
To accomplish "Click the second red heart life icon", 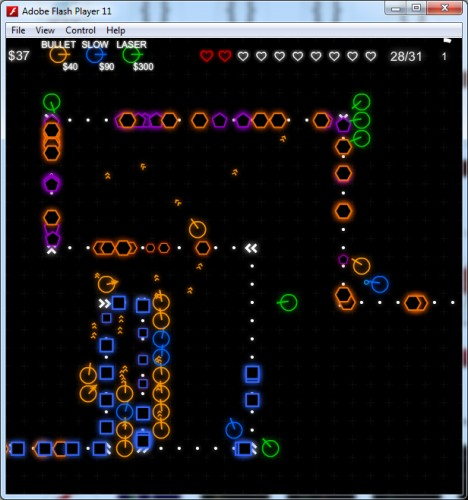I will [225, 56].
